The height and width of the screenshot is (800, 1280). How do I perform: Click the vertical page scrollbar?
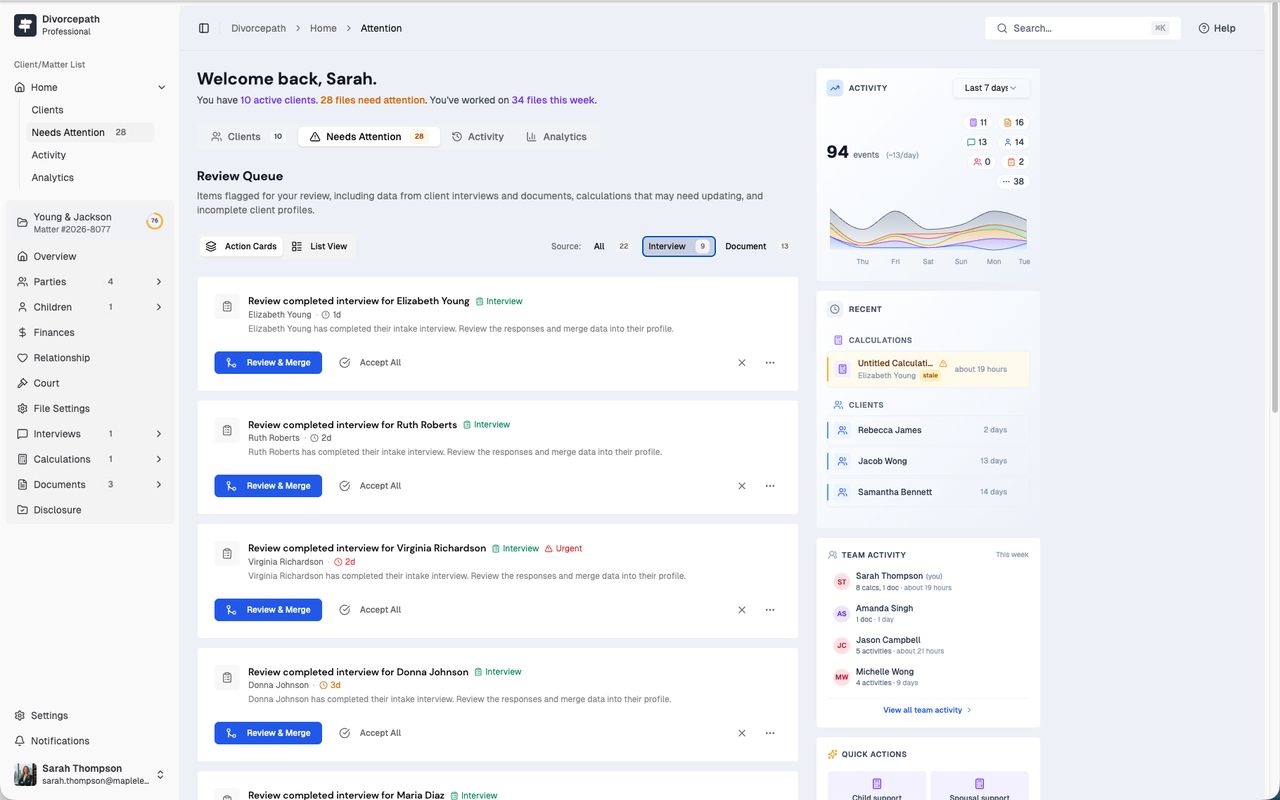click(1274, 208)
